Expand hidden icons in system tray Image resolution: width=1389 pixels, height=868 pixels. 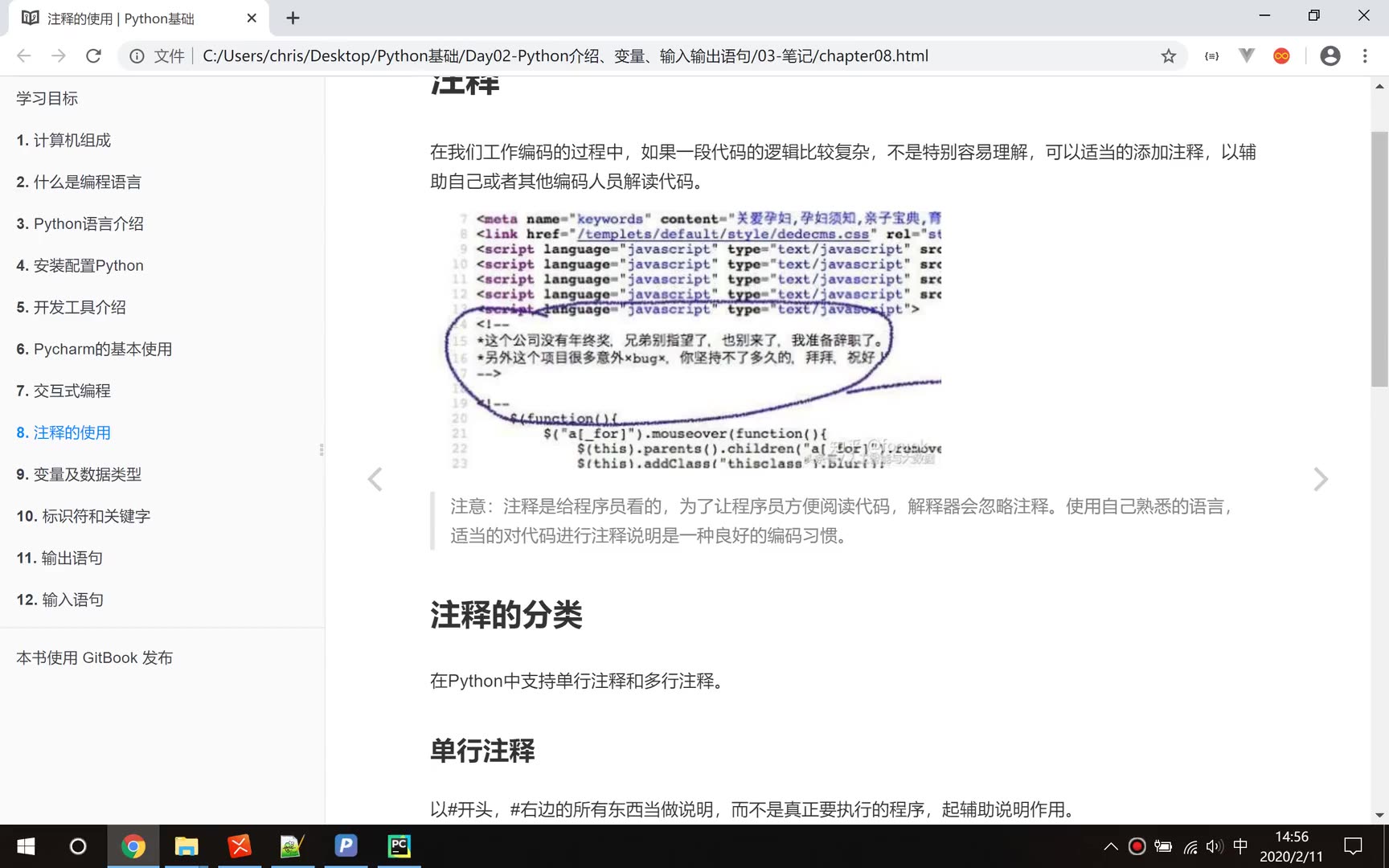tap(1110, 845)
